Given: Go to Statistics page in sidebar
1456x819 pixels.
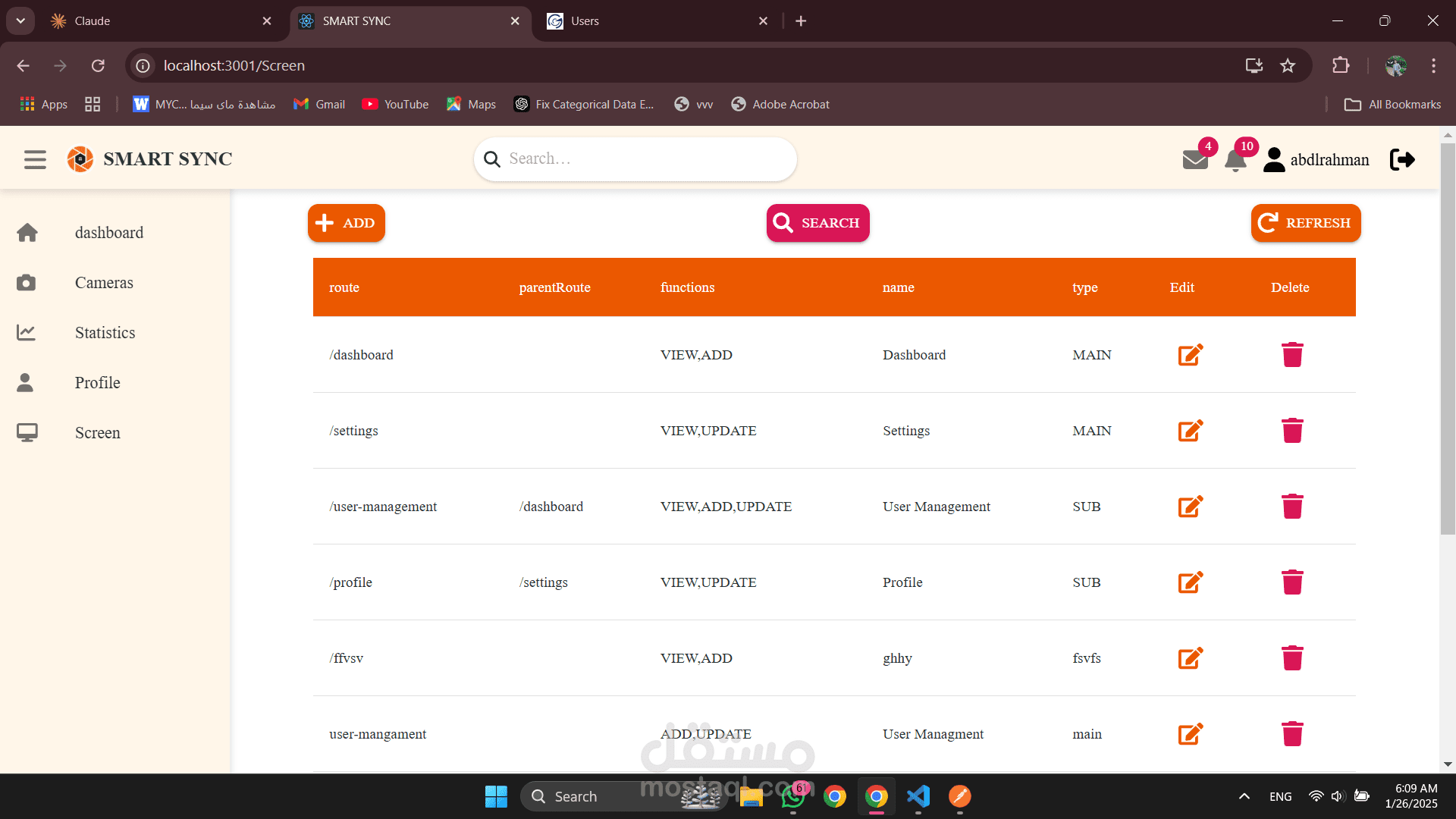Looking at the screenshot, I should (x=105, y=333).
